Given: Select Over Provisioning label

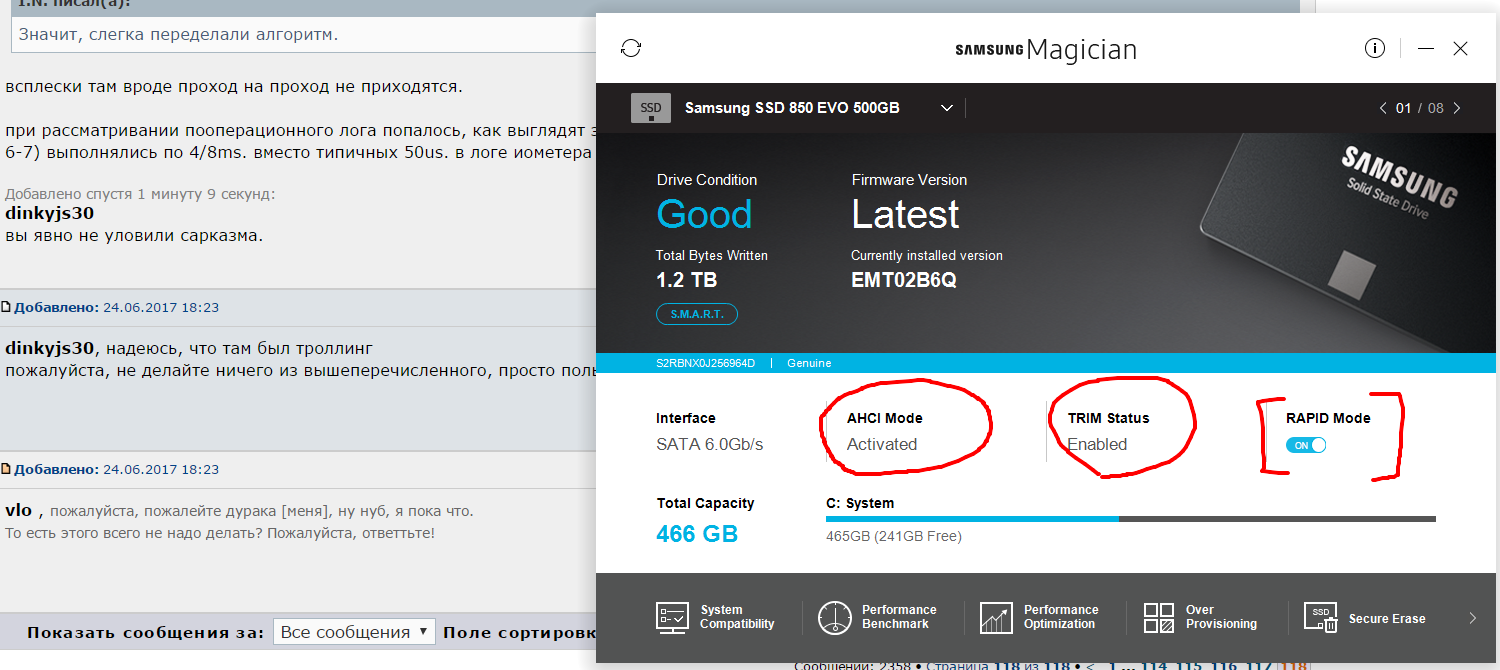Looking at the screenshot, I should 1221,617.
